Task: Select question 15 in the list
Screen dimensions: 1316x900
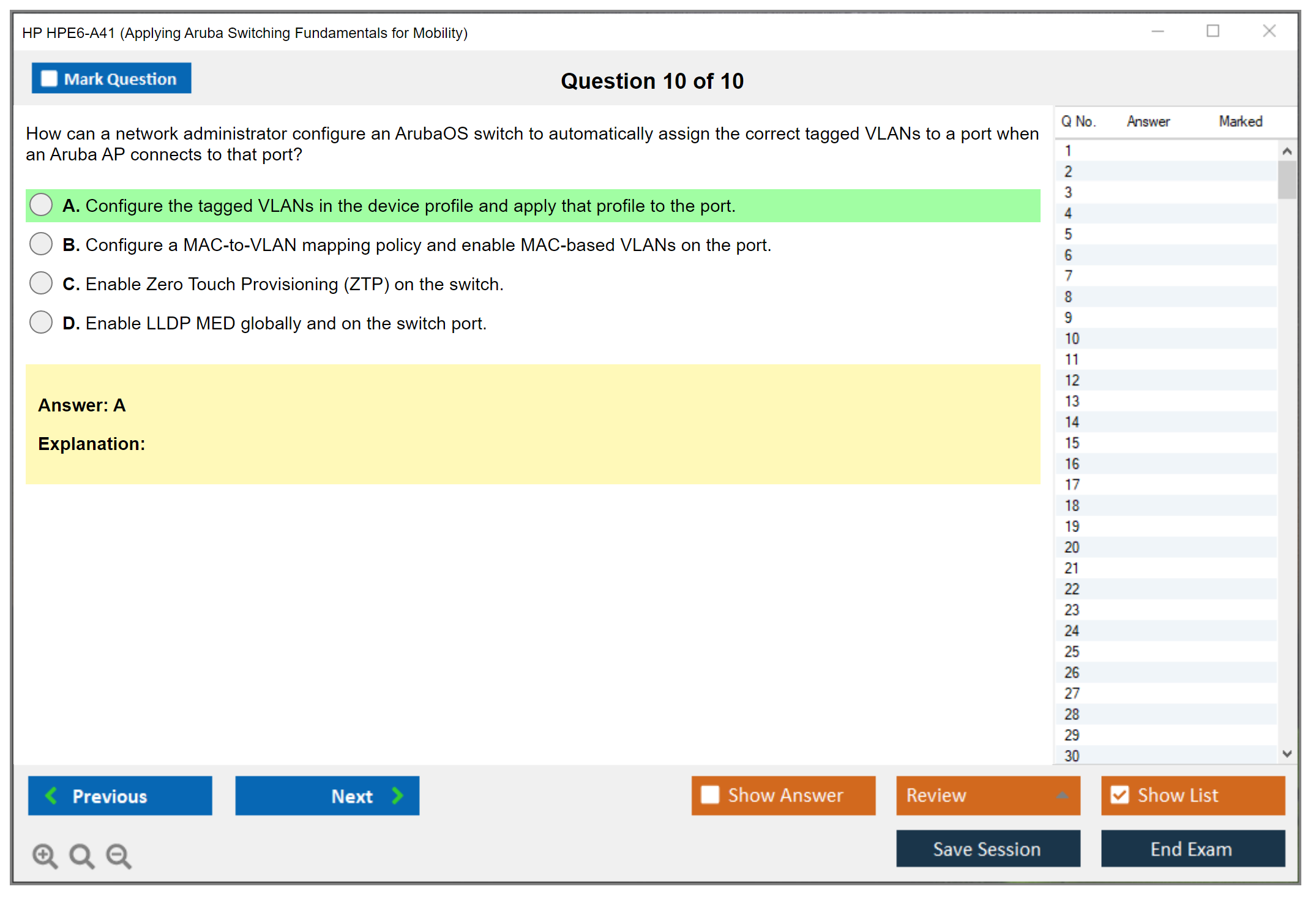Action: point(1072,443)
